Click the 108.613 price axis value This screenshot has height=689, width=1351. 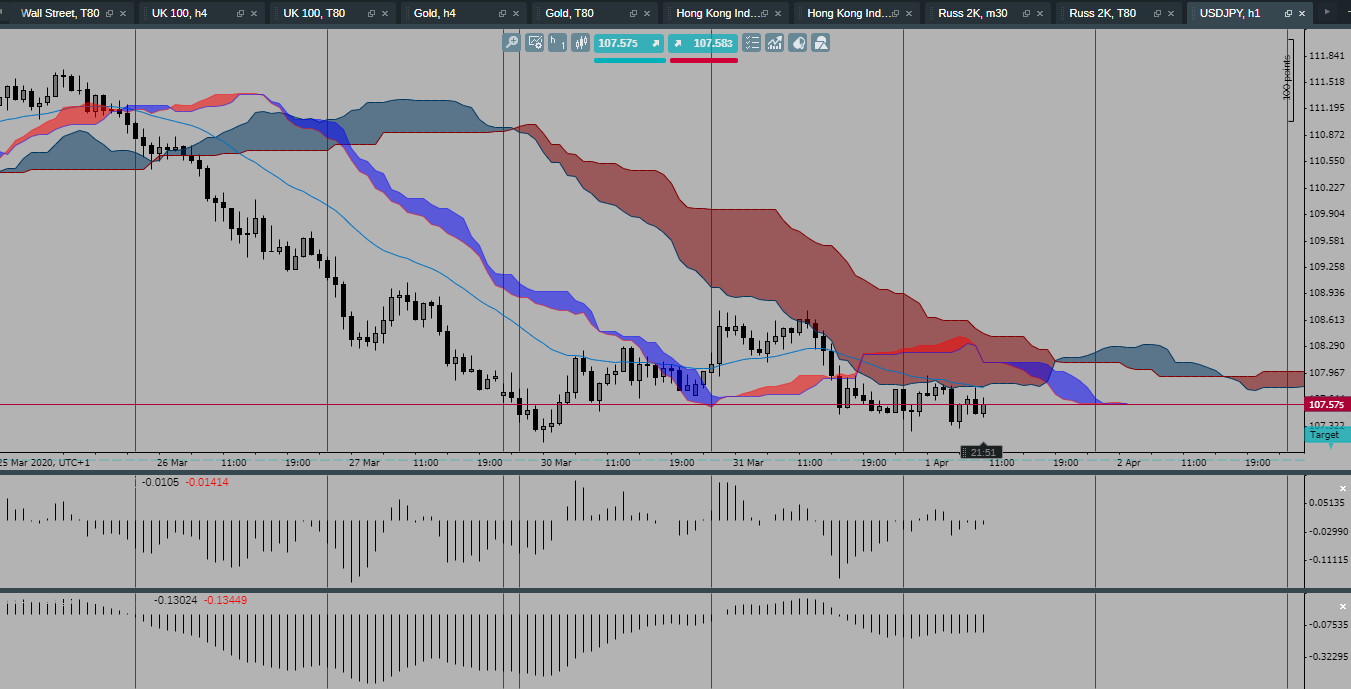(x=1325, y=319)
